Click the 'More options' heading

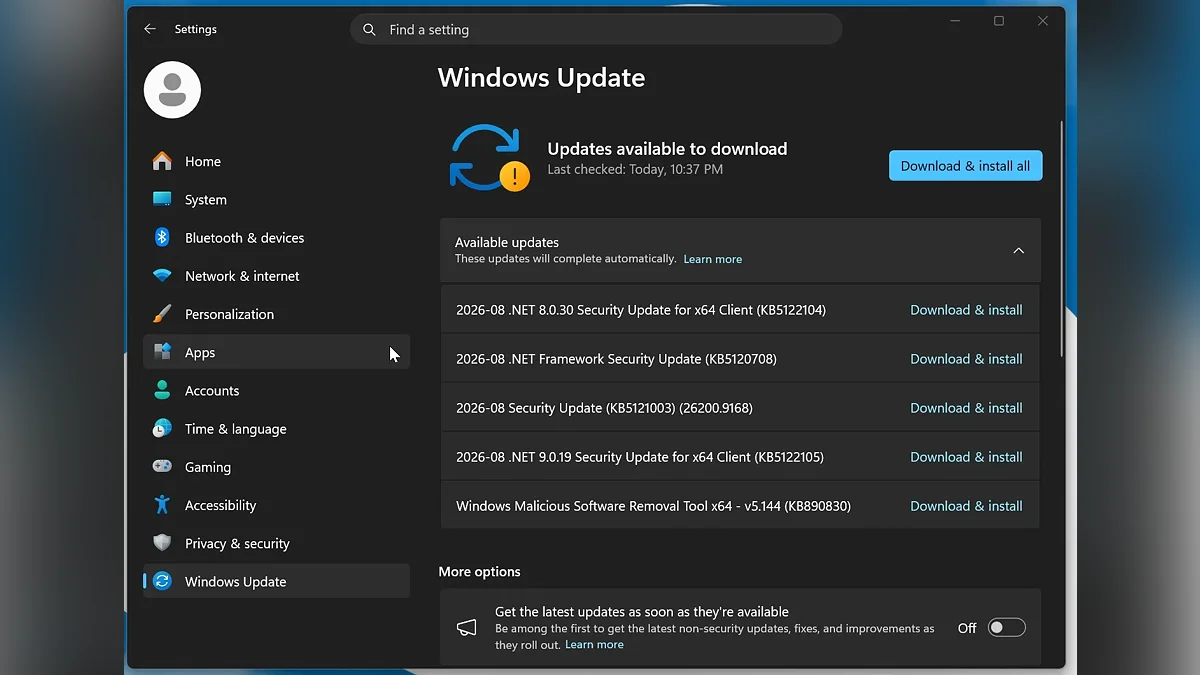[x=479, y=572]
